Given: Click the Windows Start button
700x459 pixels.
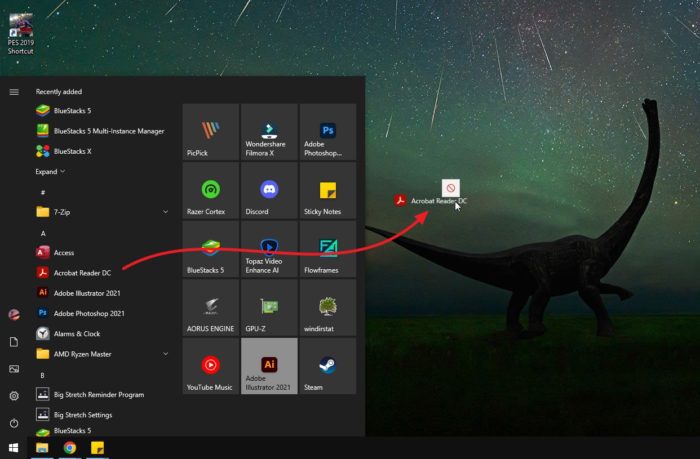Looking at the screenshot, I should [x=13, y=448].
